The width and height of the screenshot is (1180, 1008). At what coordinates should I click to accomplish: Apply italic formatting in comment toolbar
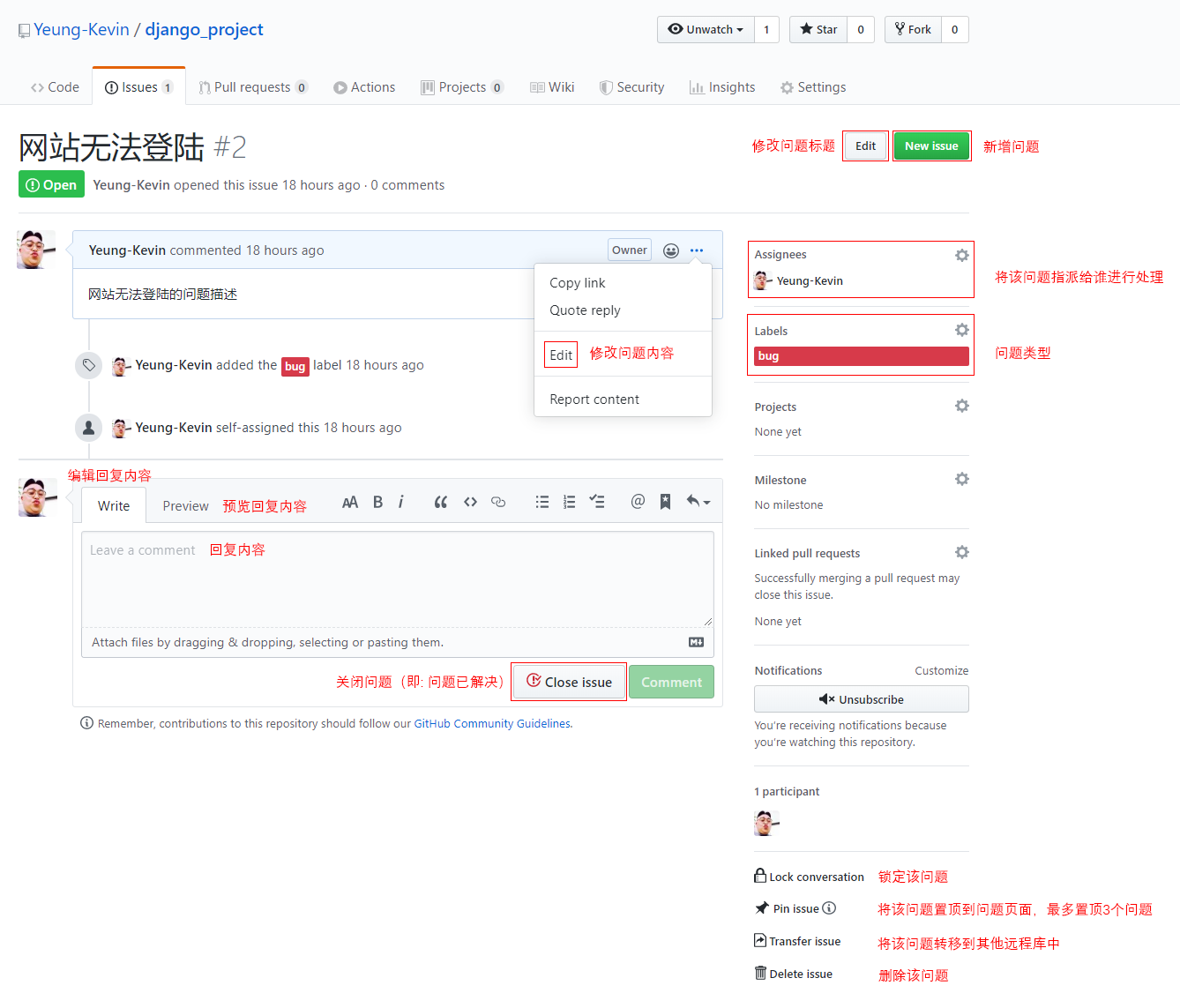pos(400,502)
